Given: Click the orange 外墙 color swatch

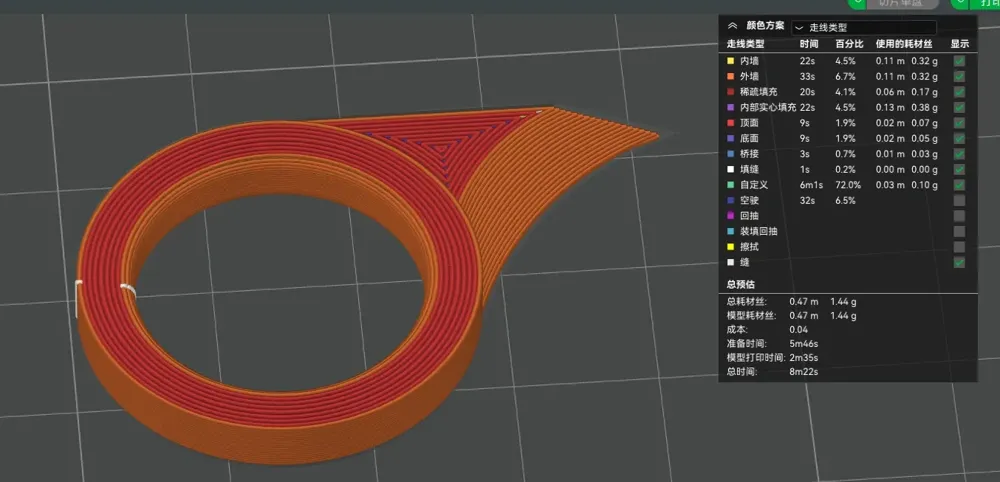Looking at the screenshot, I should tap(730, 77).
